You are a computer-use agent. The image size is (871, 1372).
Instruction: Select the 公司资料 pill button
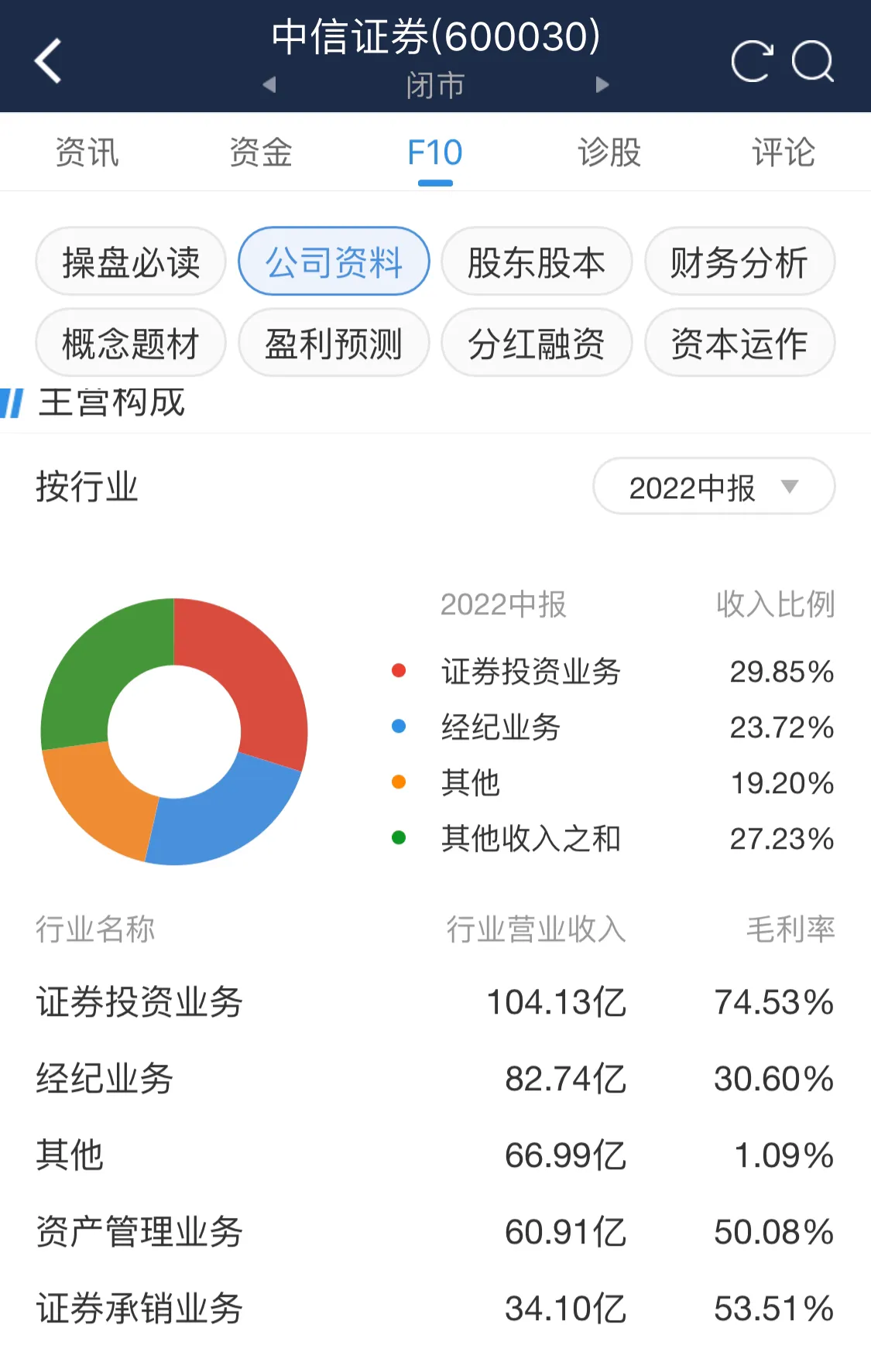tap(334, 262)
